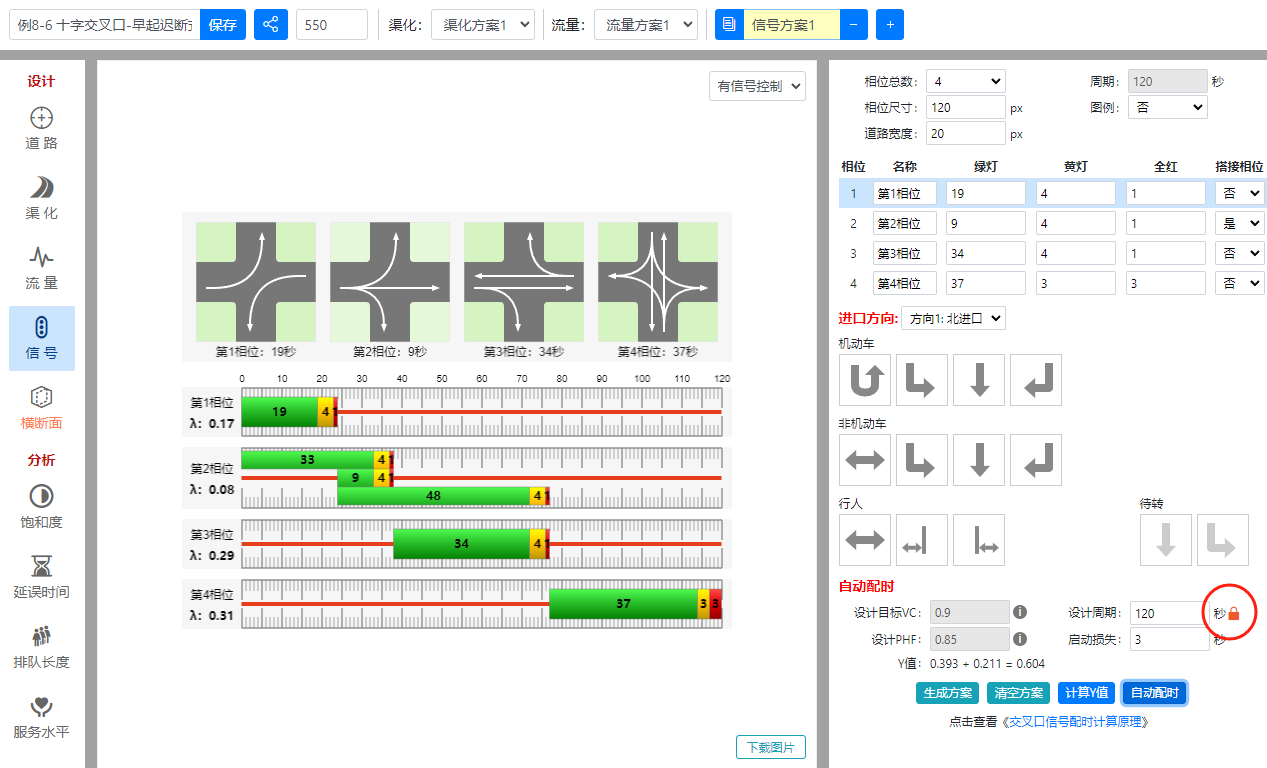Open the 交叉口信号配时计算原理 link
1267x768 pixels.
pyautogui.click(x=1074, y=721)
